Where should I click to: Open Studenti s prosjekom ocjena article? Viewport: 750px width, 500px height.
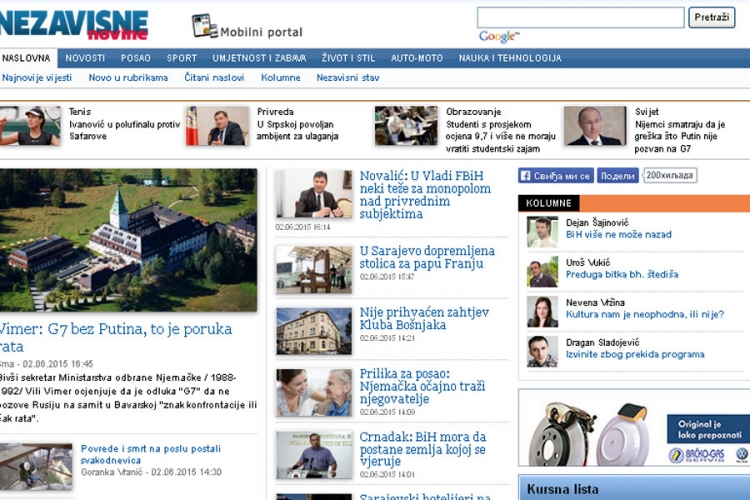[x=501, y=136]
